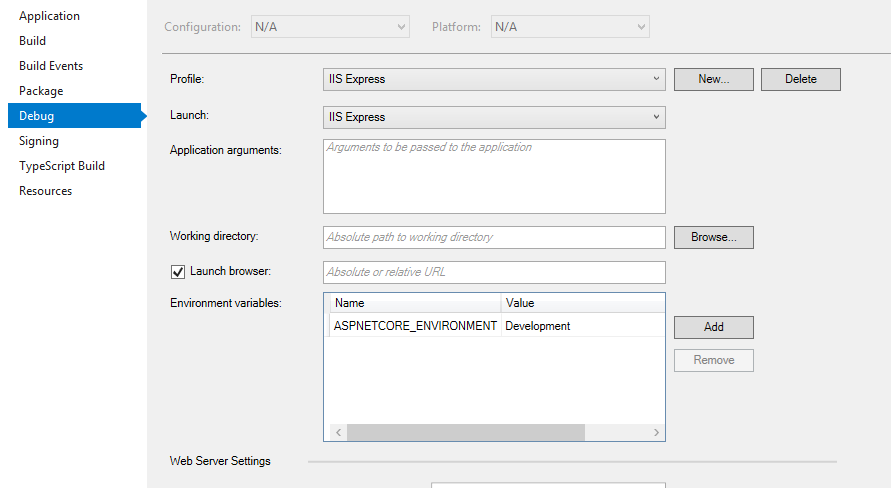
Task: Add a new environment variable
Action: click(x=714, y=327)
